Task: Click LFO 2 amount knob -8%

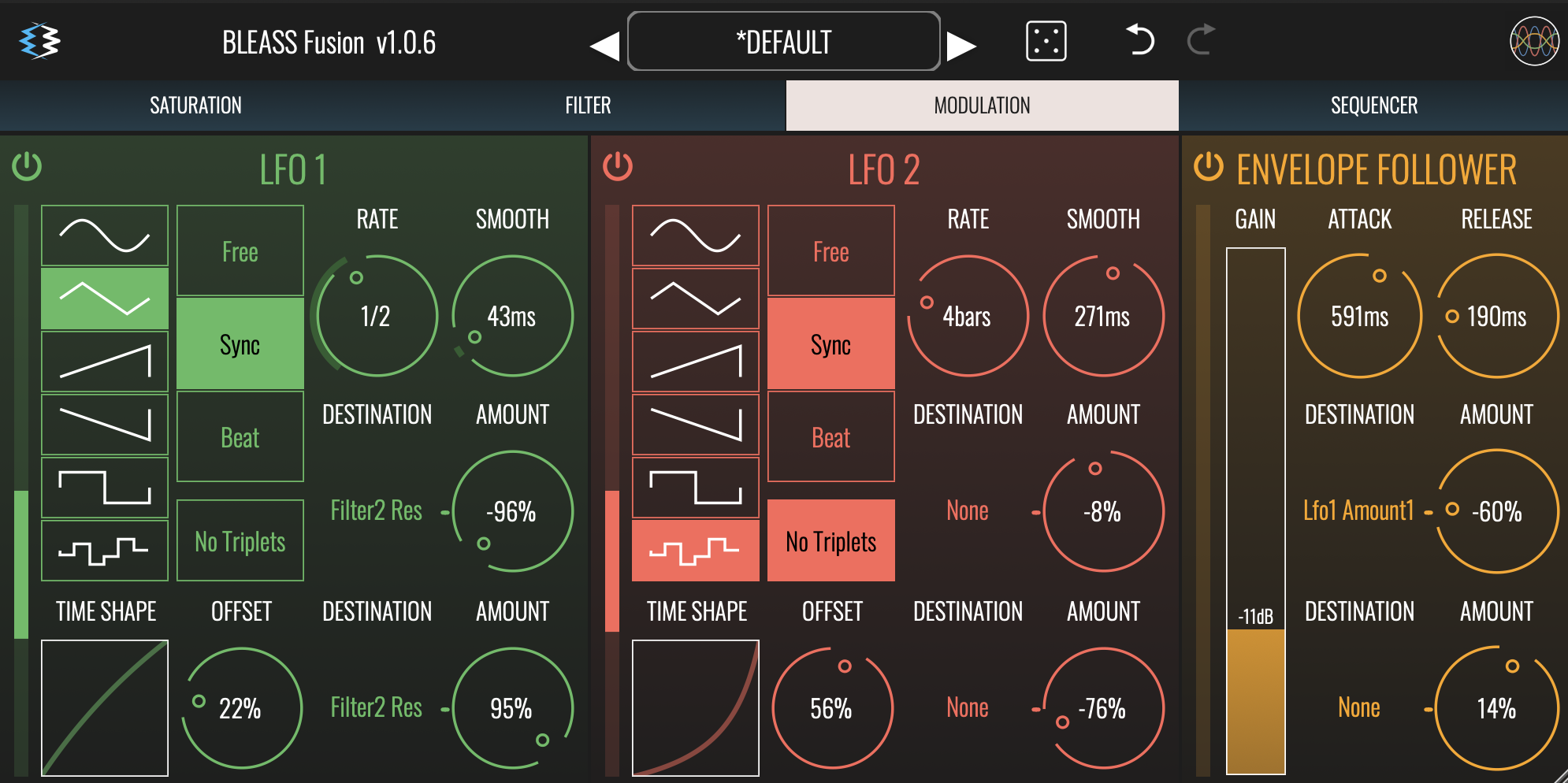Action: (1103, 512)
